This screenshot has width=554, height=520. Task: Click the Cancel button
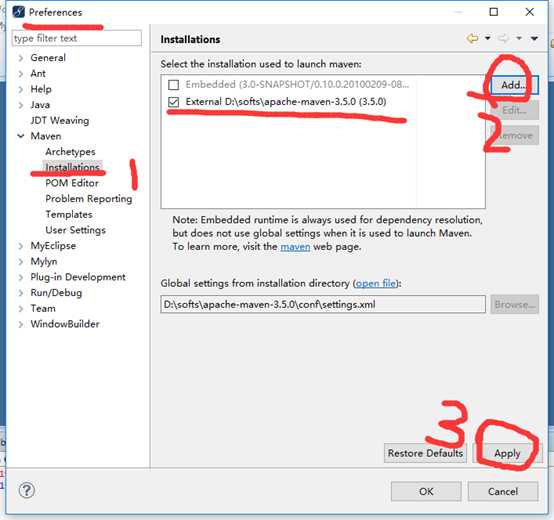[503, 491]
